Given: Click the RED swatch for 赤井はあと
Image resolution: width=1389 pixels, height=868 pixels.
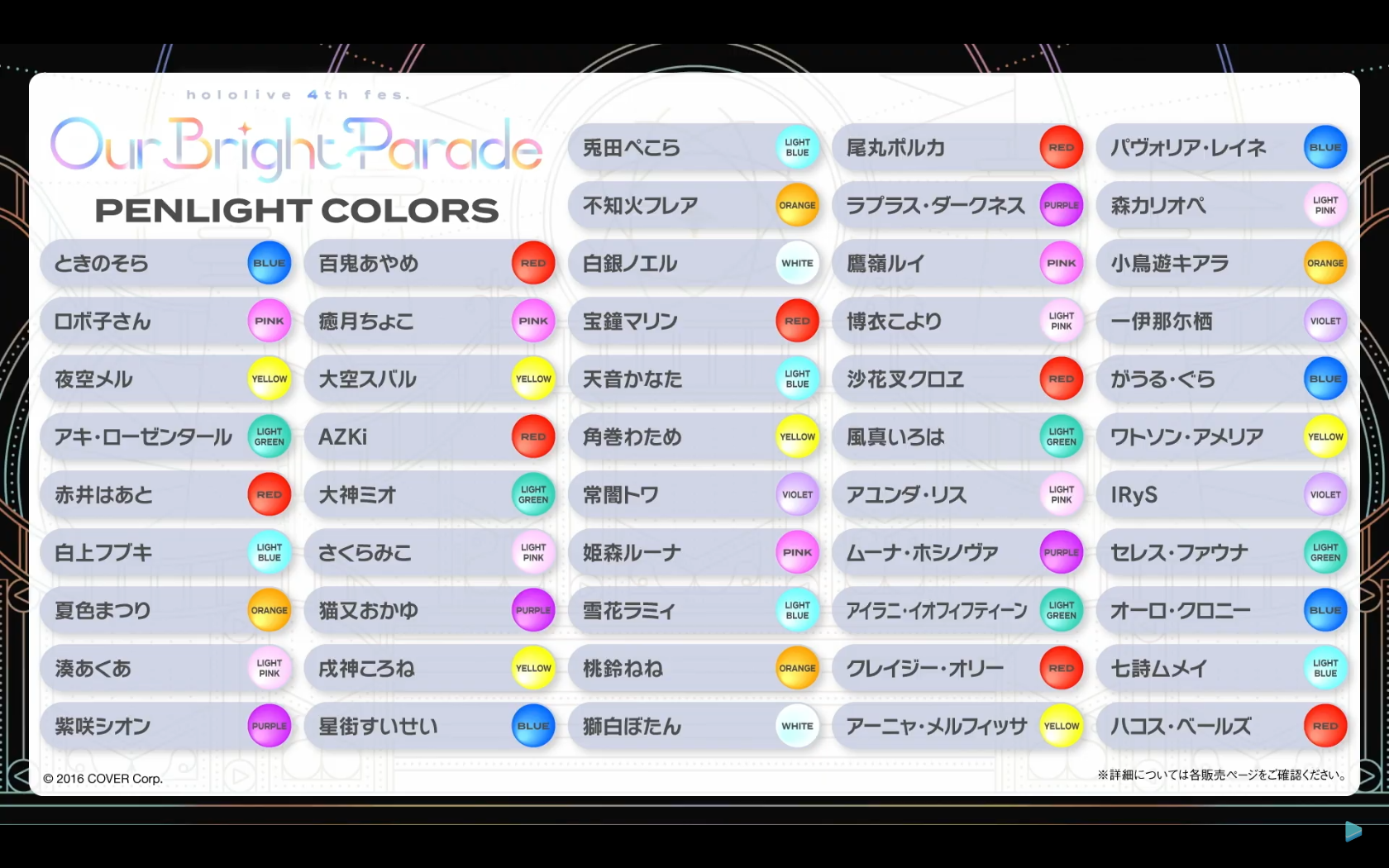Looking at the screenshot, I should (270, 494).
